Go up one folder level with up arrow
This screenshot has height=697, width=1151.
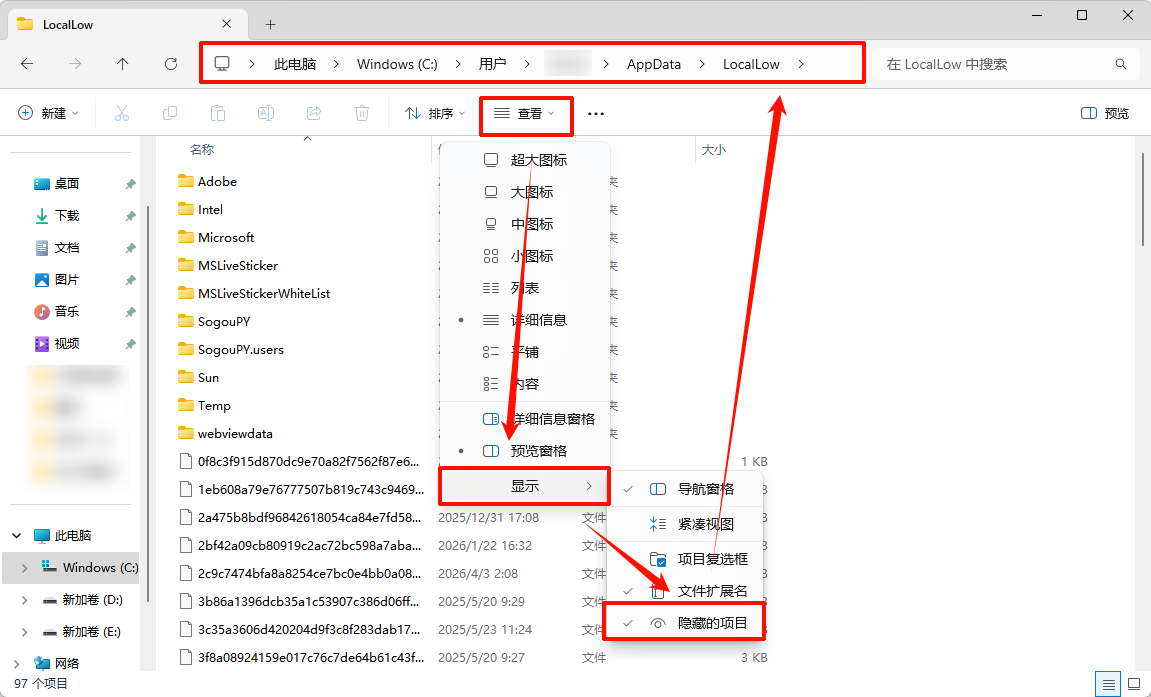[122, 64]
